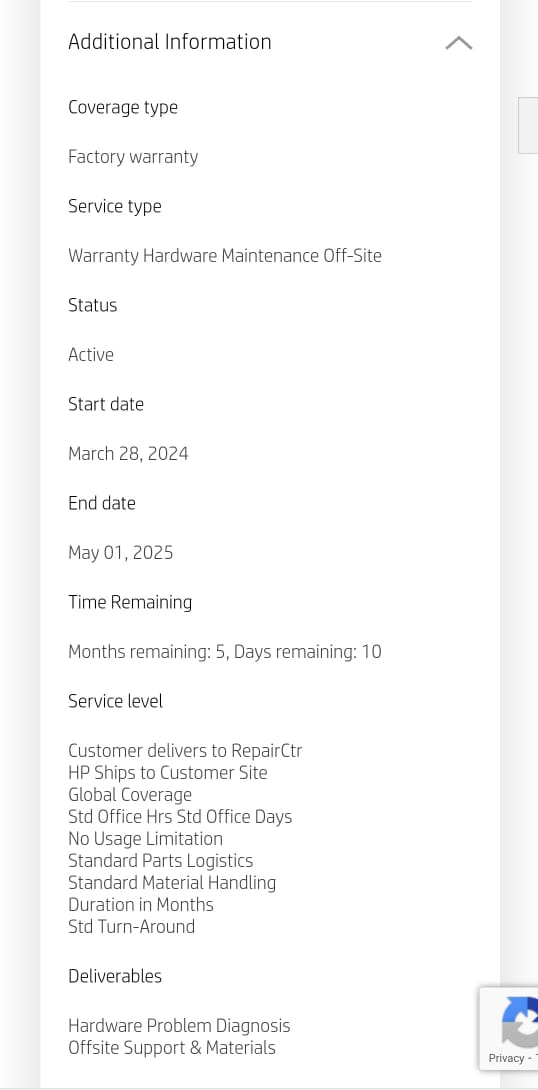Click the Std Turn-Around line

(x=131, y=927)
